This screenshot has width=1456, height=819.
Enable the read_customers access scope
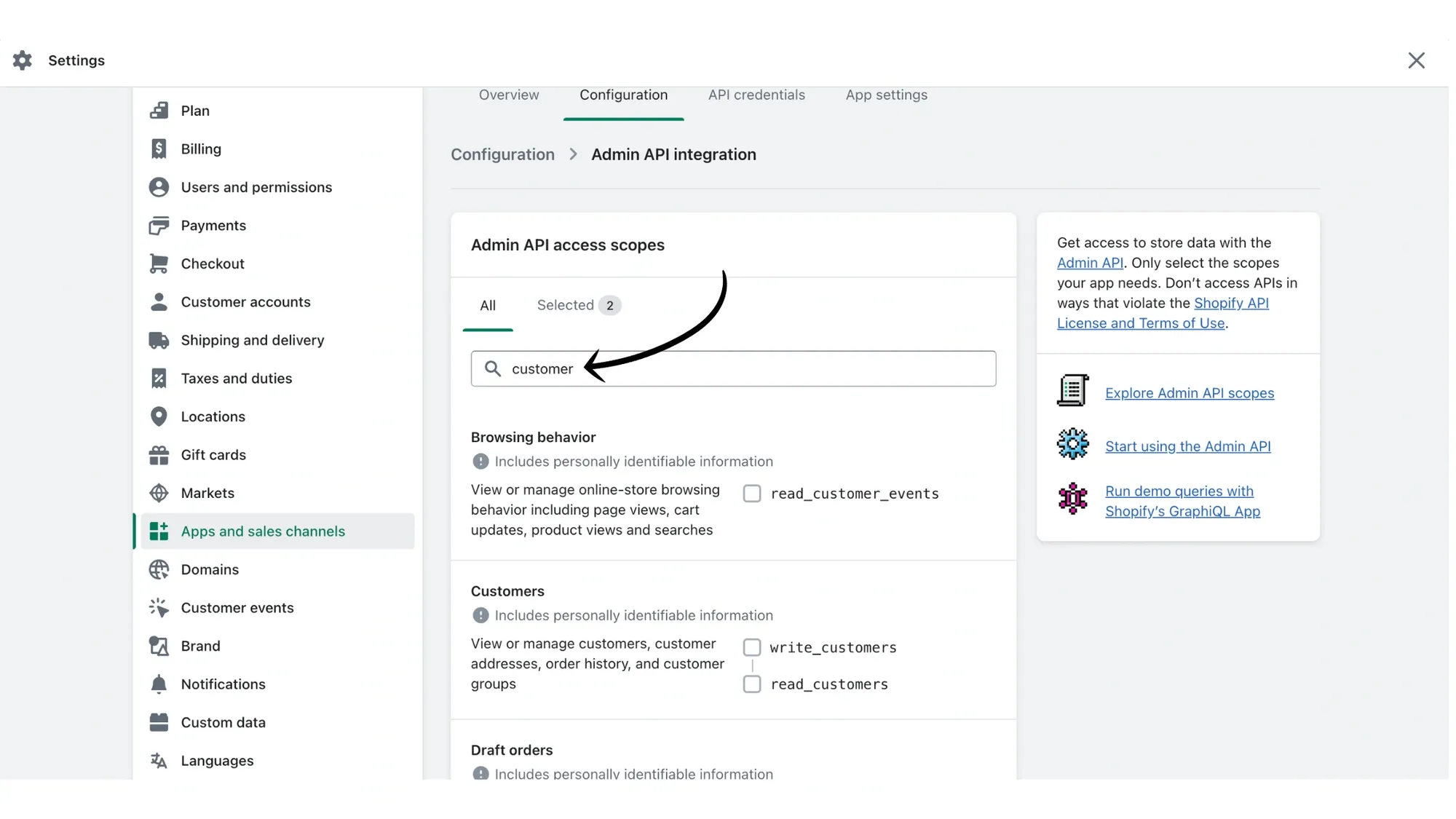[x=752, y=684]
